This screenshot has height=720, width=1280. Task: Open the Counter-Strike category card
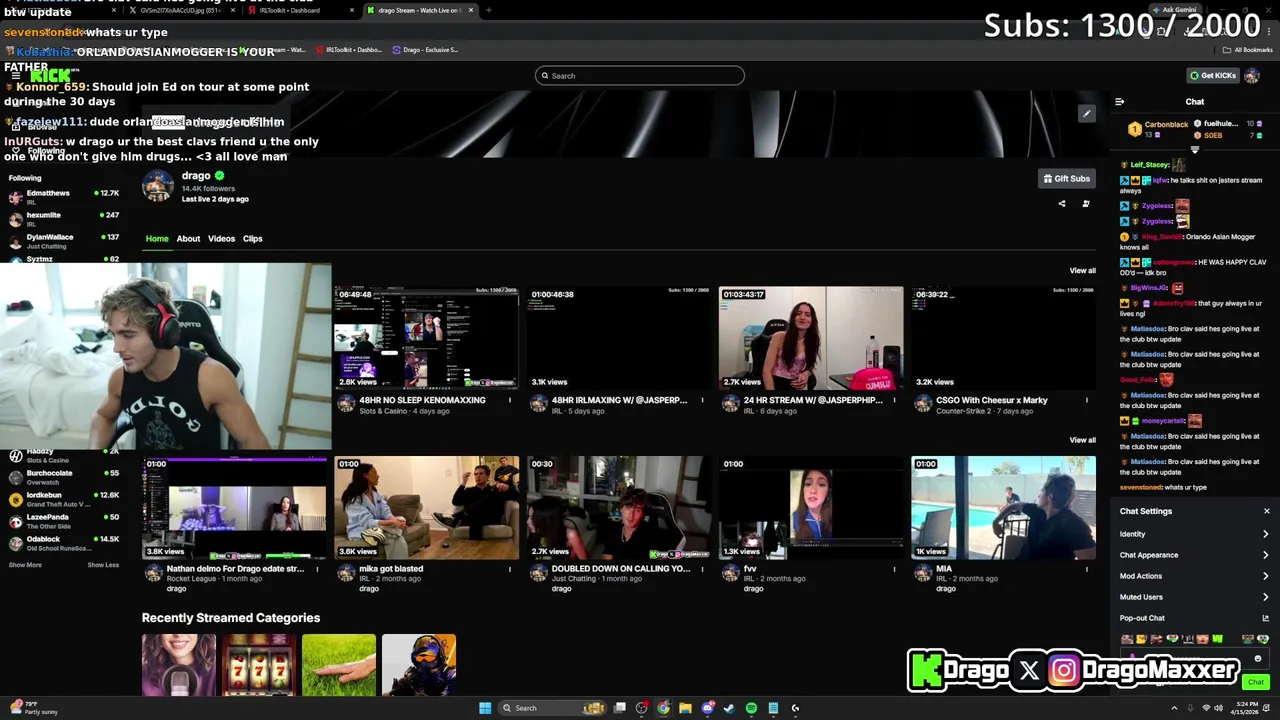point(419,665)
